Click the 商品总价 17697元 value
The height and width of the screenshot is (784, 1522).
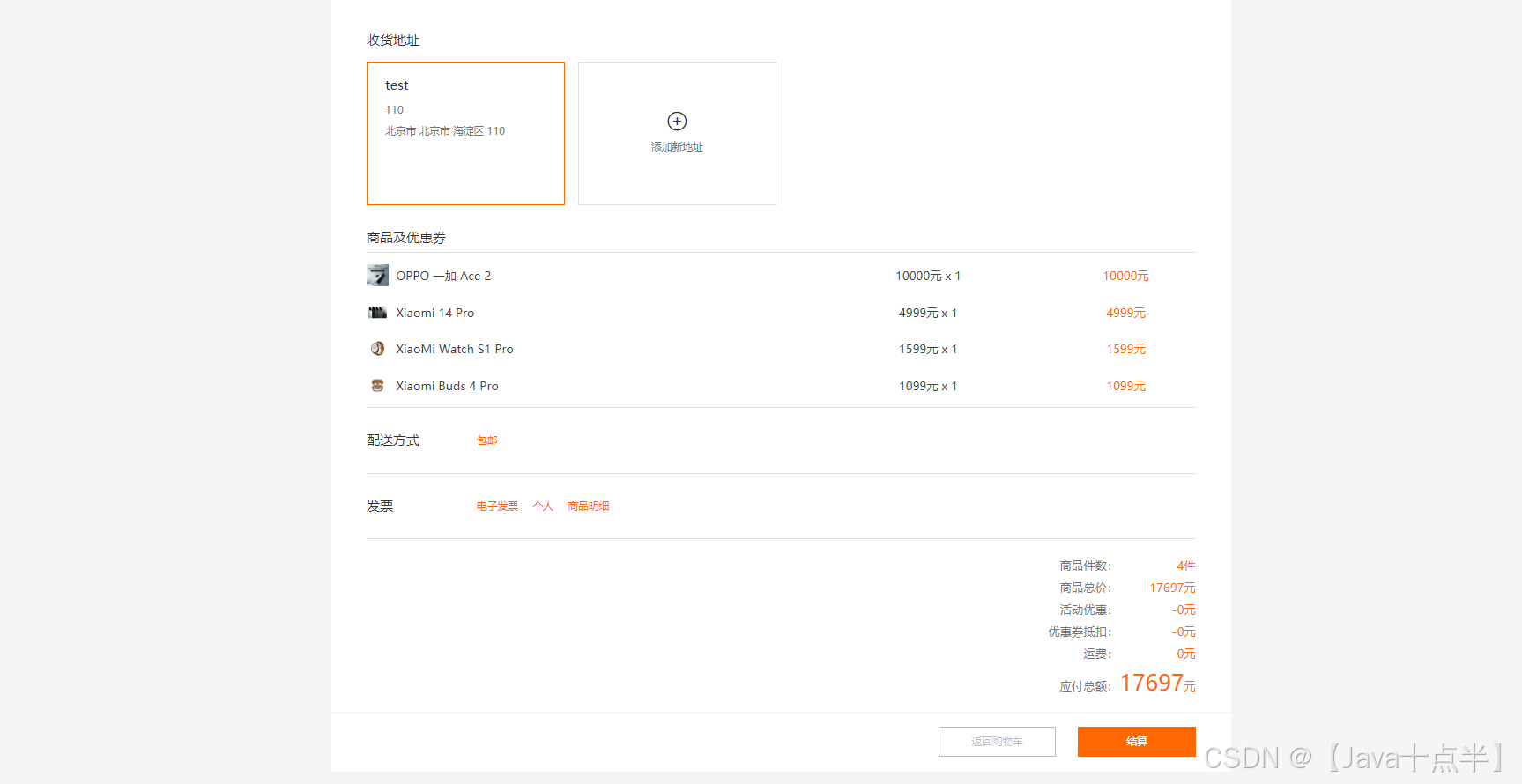[1172, 588]
